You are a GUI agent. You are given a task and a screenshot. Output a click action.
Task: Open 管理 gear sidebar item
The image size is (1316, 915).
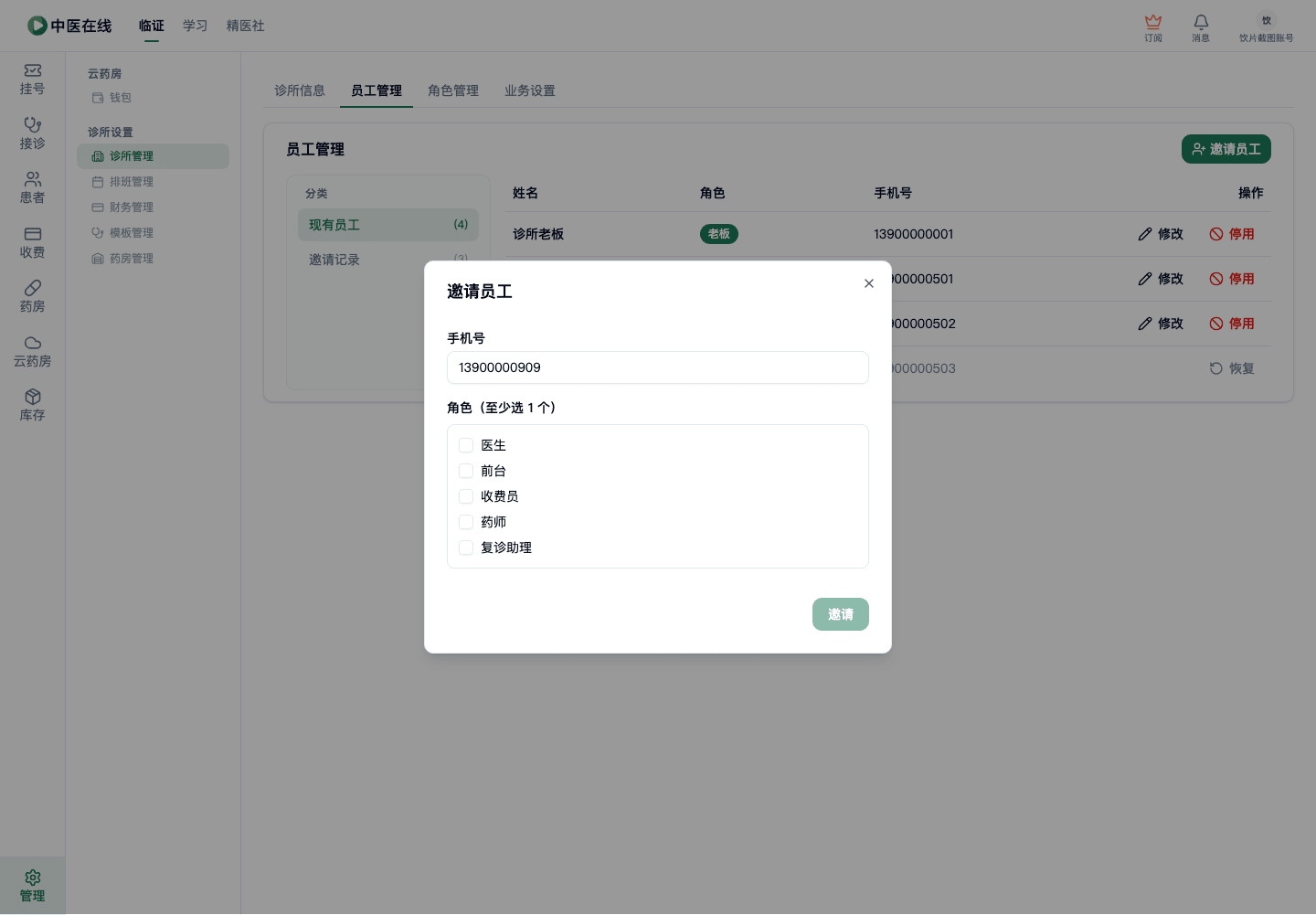pyautogui.click(x=33, y=886)
